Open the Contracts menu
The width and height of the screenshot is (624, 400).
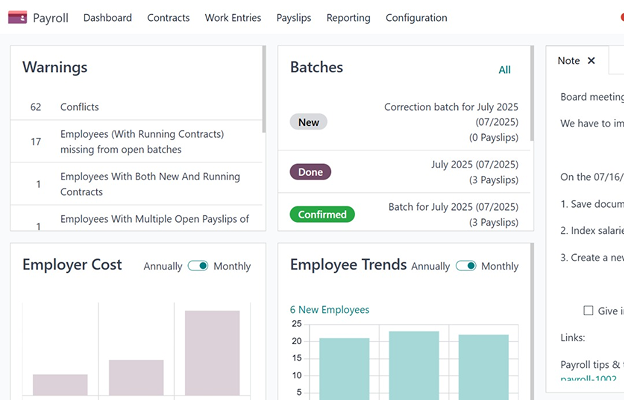(168, 18)
